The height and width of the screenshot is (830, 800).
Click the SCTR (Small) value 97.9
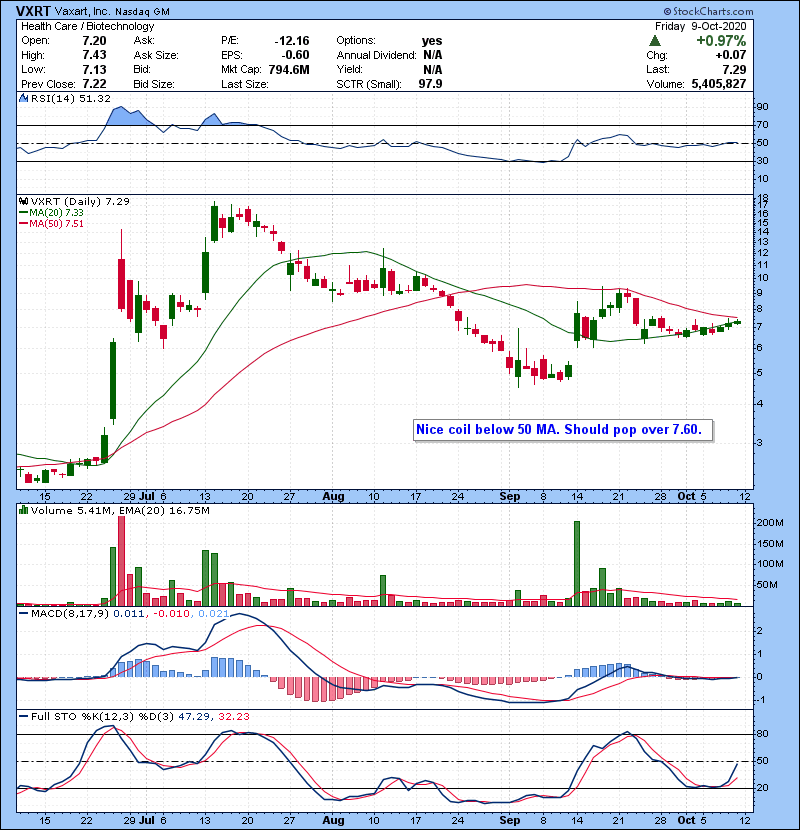pos(430,84)
